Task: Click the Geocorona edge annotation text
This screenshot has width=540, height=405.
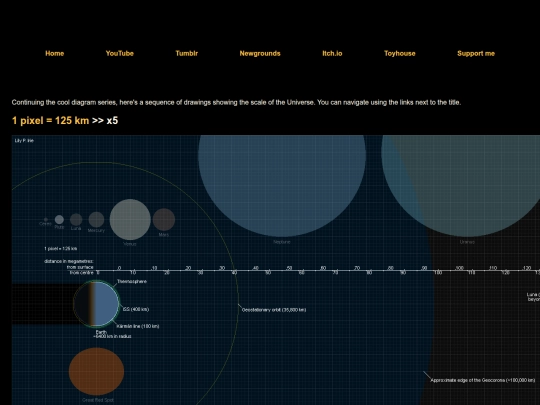Action: 483,380
